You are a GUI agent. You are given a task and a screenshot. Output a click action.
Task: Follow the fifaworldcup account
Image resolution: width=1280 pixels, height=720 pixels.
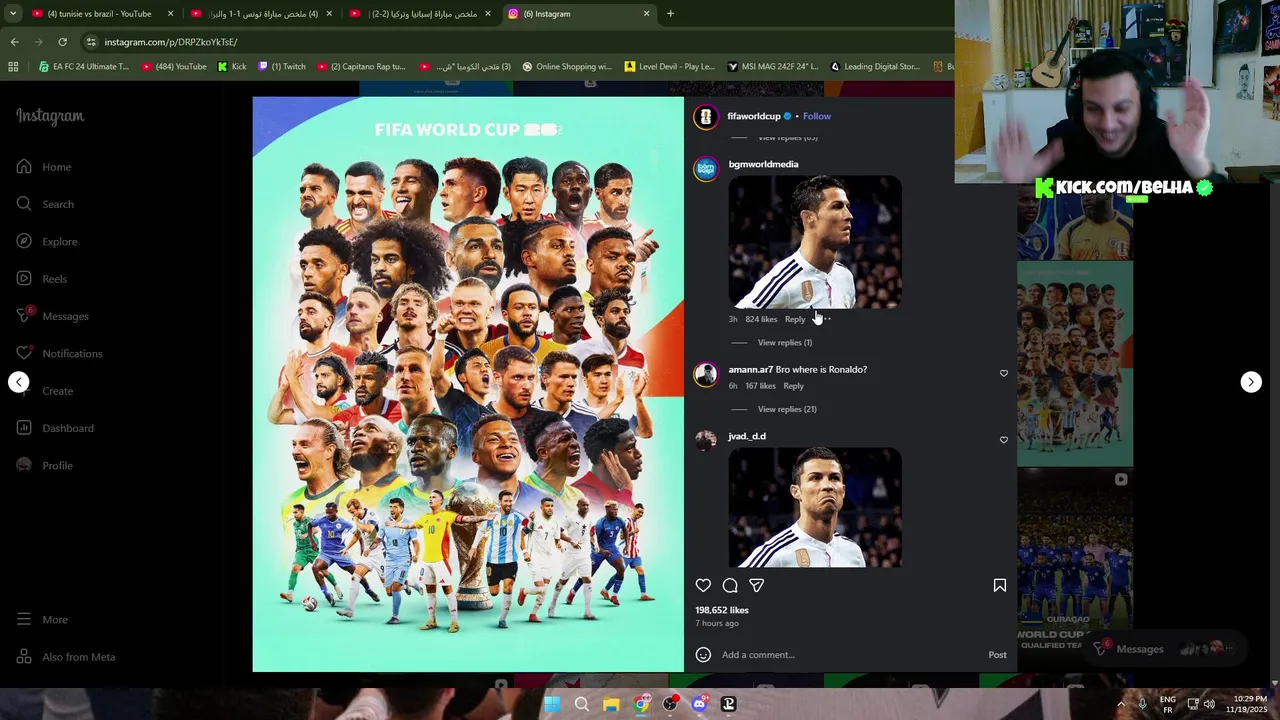(817, 116)
